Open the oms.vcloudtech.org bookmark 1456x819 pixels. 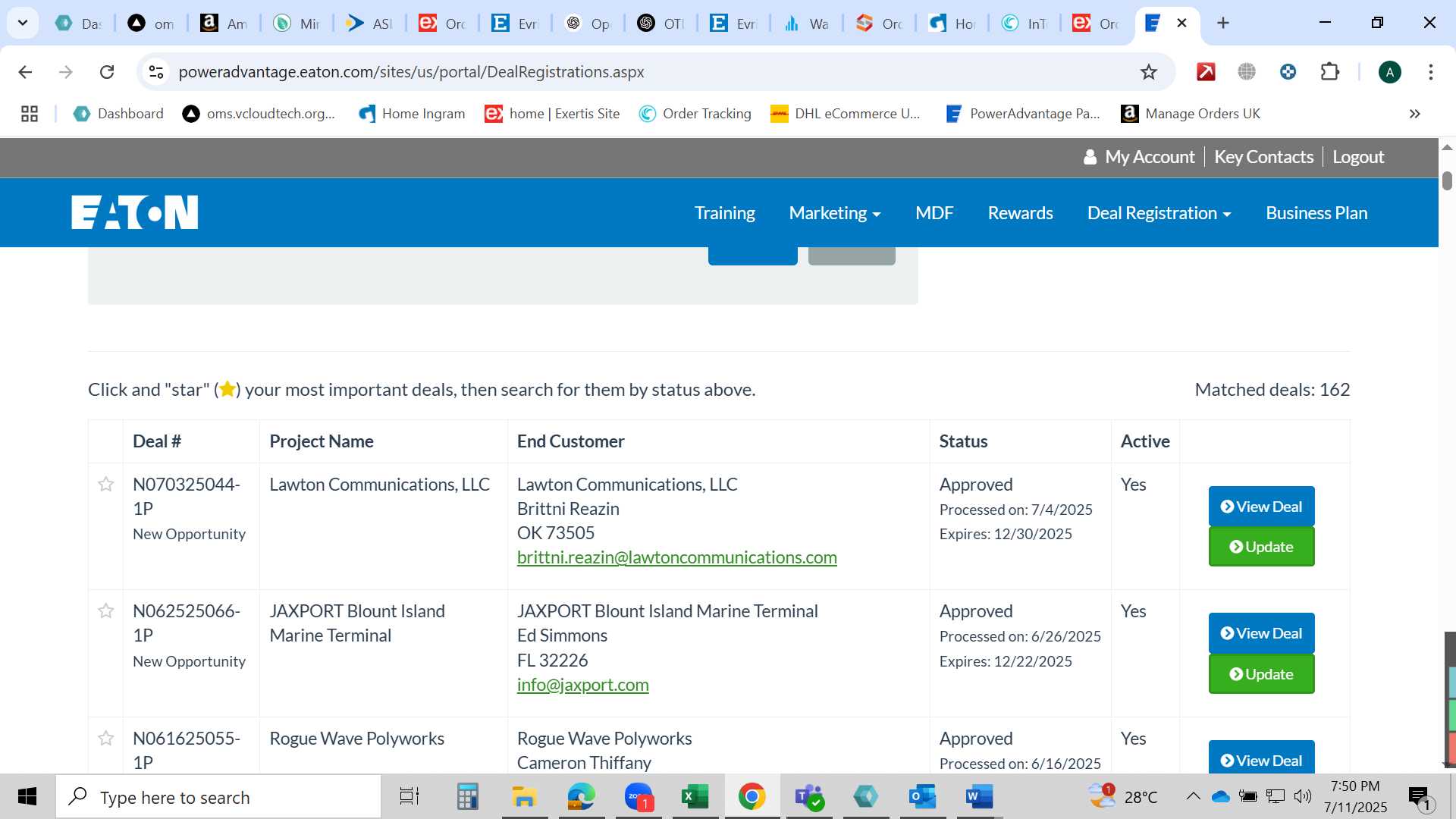click(259, 114)
